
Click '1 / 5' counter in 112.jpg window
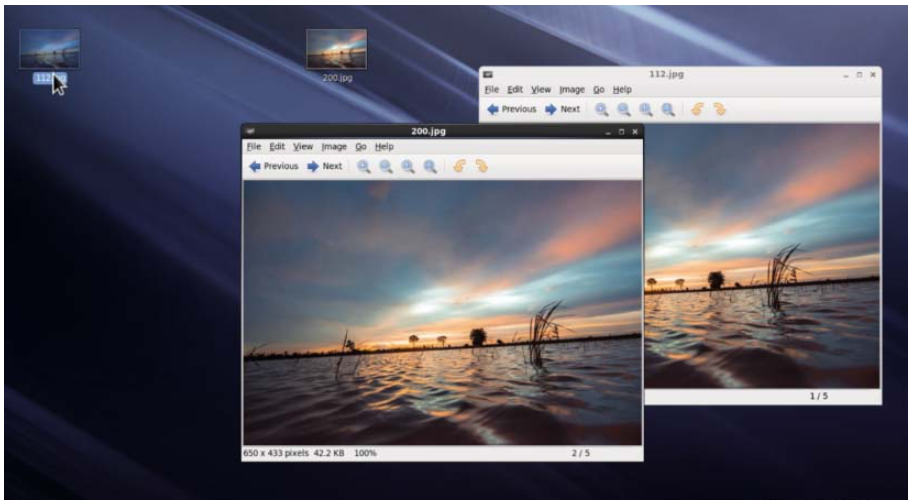tap(819, 396)
